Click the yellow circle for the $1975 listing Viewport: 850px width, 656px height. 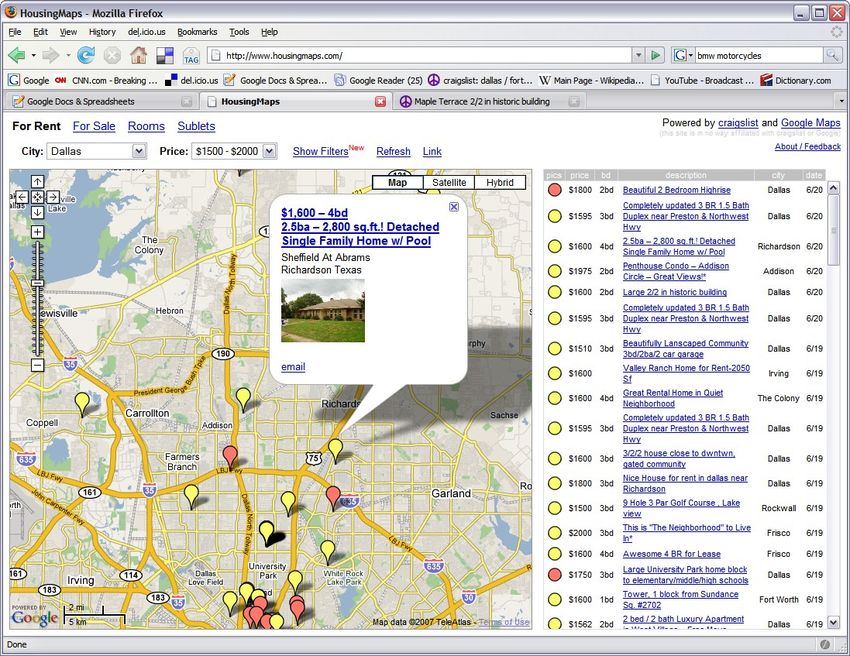(x=554, y=271)
